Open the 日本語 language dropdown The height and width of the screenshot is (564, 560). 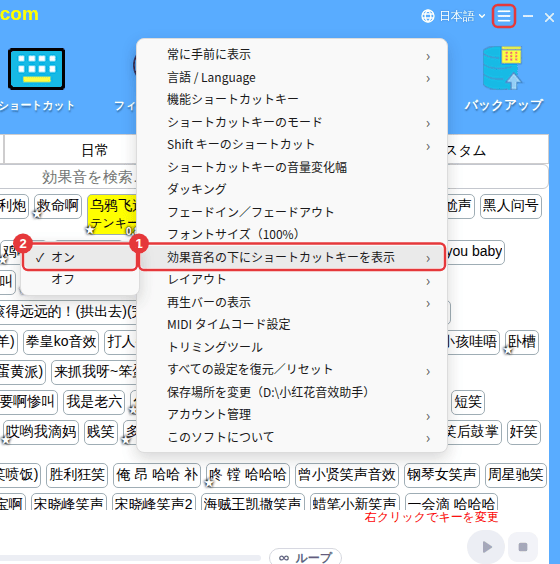pyautogui.click(x=462, y=16)
